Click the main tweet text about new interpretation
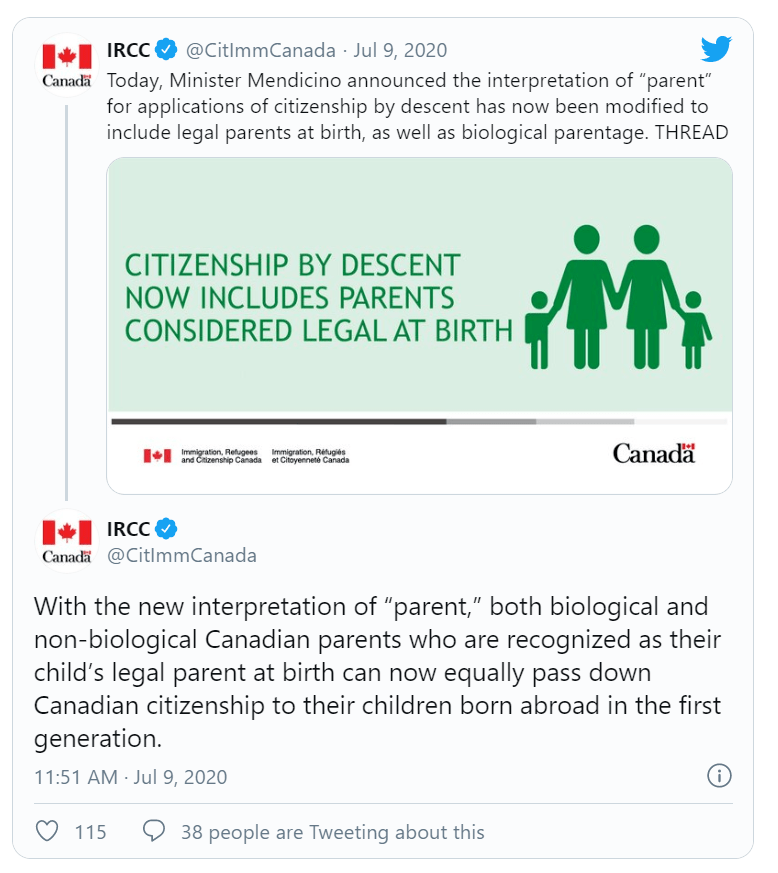The width and height of the screenshot is (778, 873). pyautogui.click(x=378, y=673)
